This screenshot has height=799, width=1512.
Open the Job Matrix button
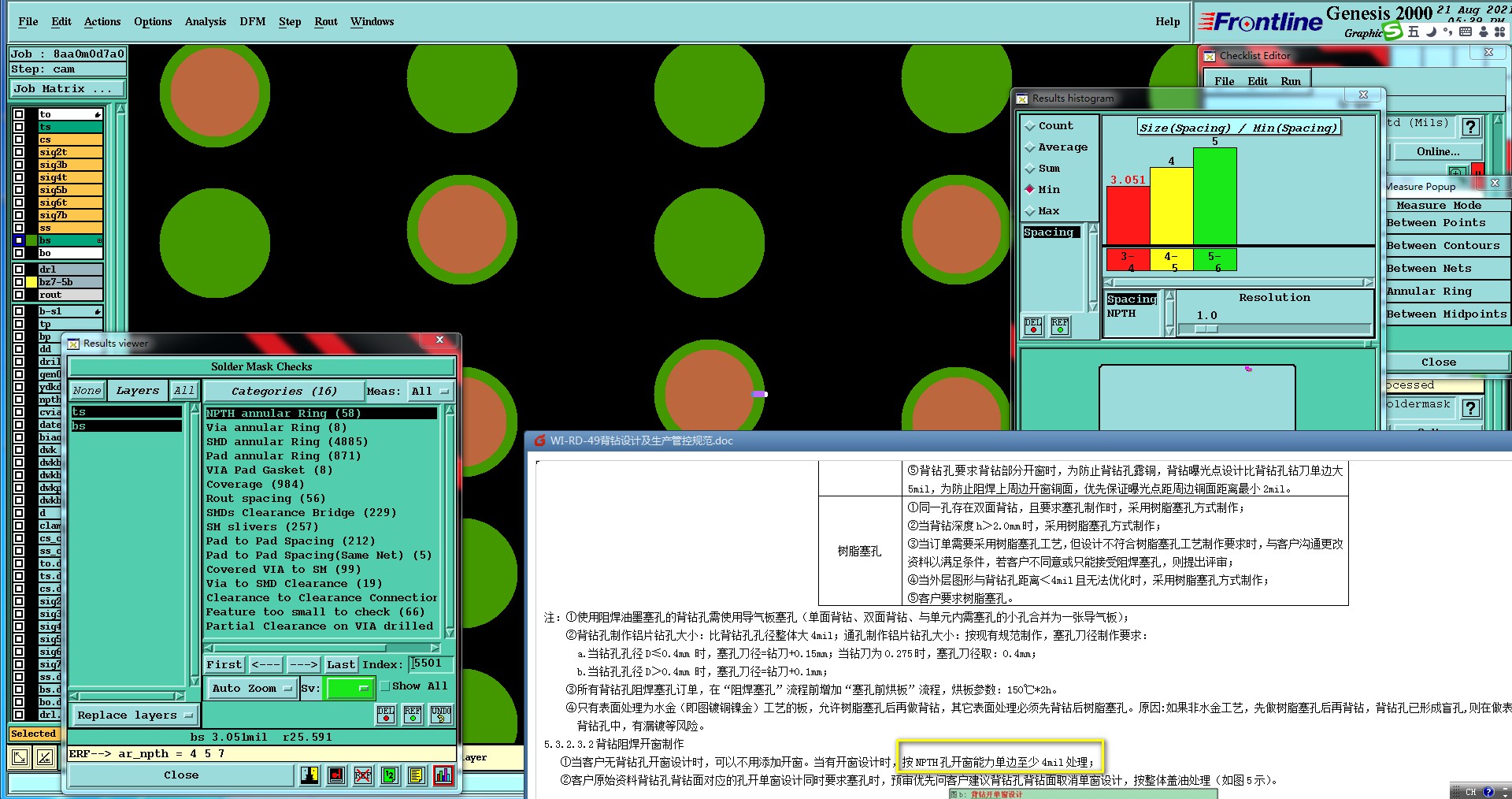click(x=67, y=88)
